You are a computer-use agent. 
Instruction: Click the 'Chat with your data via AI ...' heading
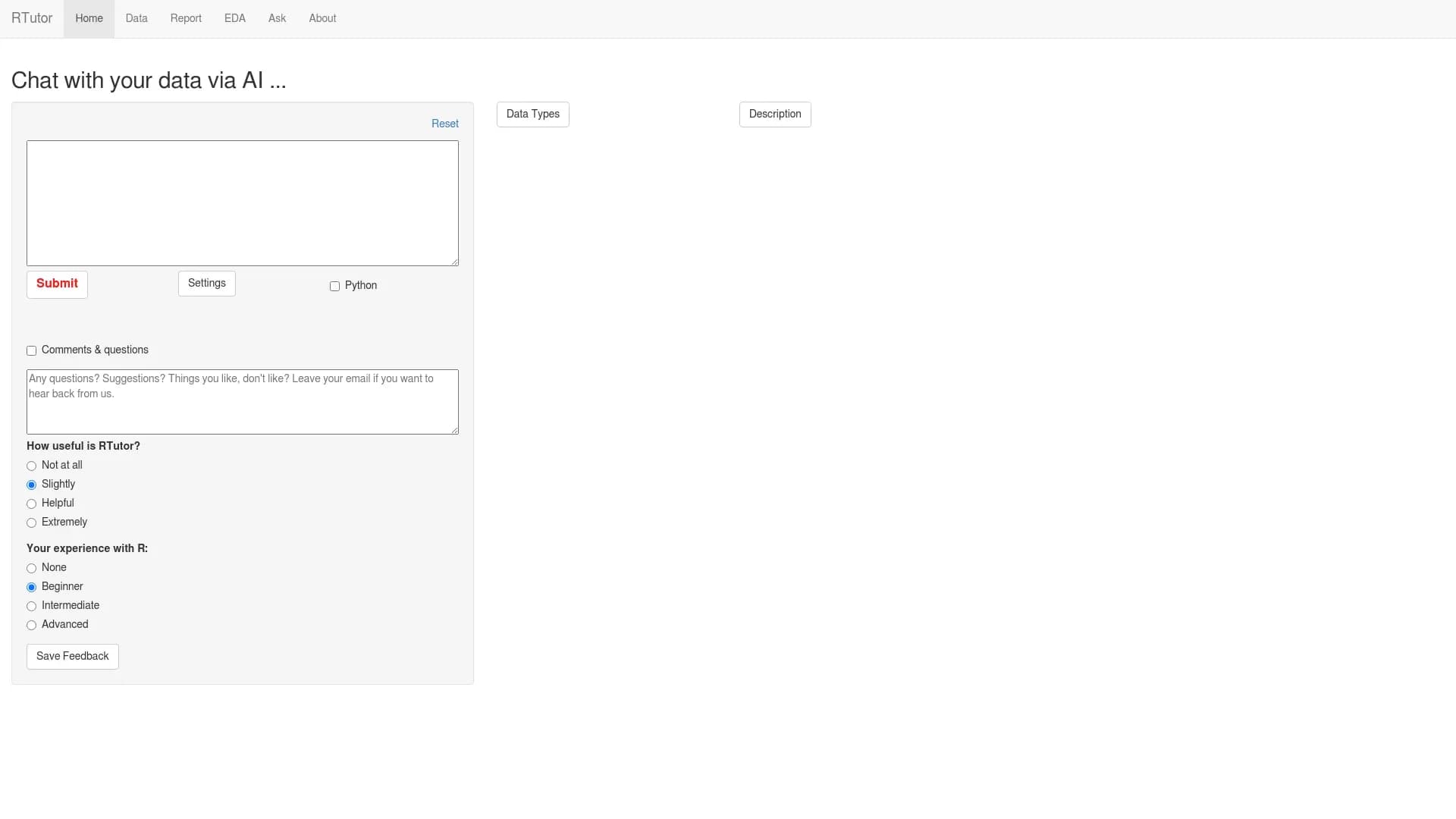point(149,80)
